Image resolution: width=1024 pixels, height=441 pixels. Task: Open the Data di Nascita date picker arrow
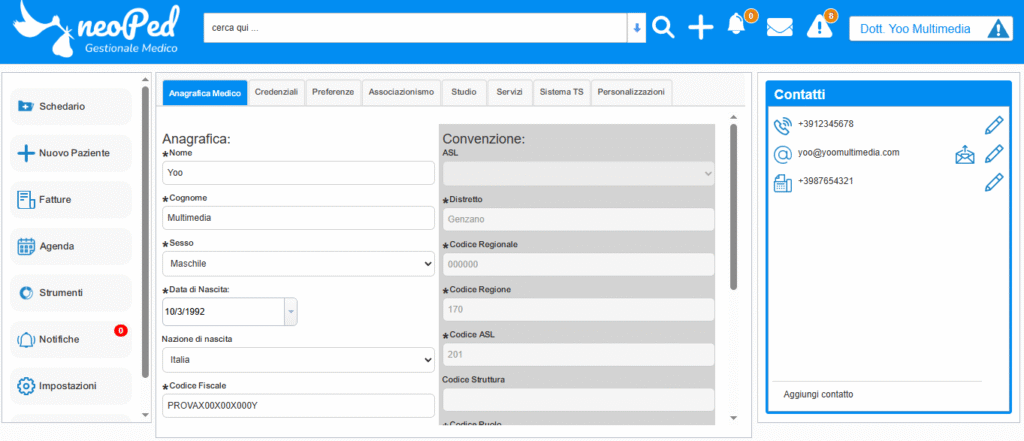pyautogui.click(x=291, y=312)
